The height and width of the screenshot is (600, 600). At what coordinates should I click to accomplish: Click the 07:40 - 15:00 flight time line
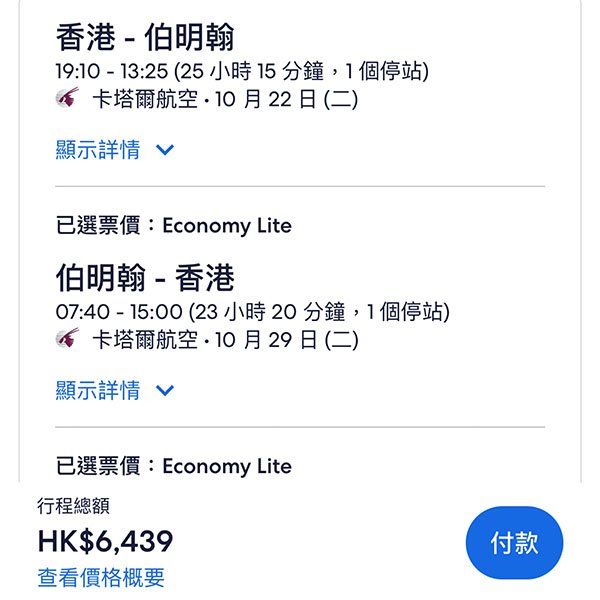(x=252, y=312)
